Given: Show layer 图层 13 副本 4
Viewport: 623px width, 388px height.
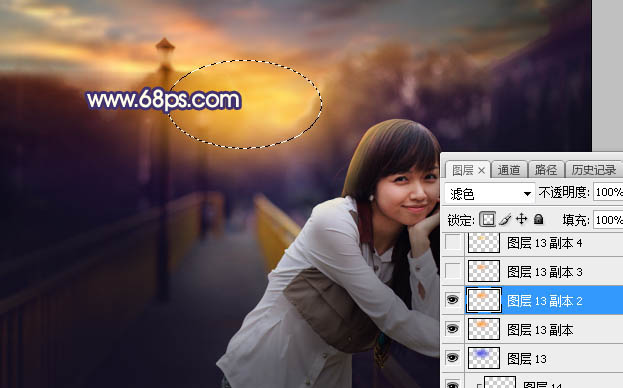Looking at the screenshot, I should click(453, 243).
